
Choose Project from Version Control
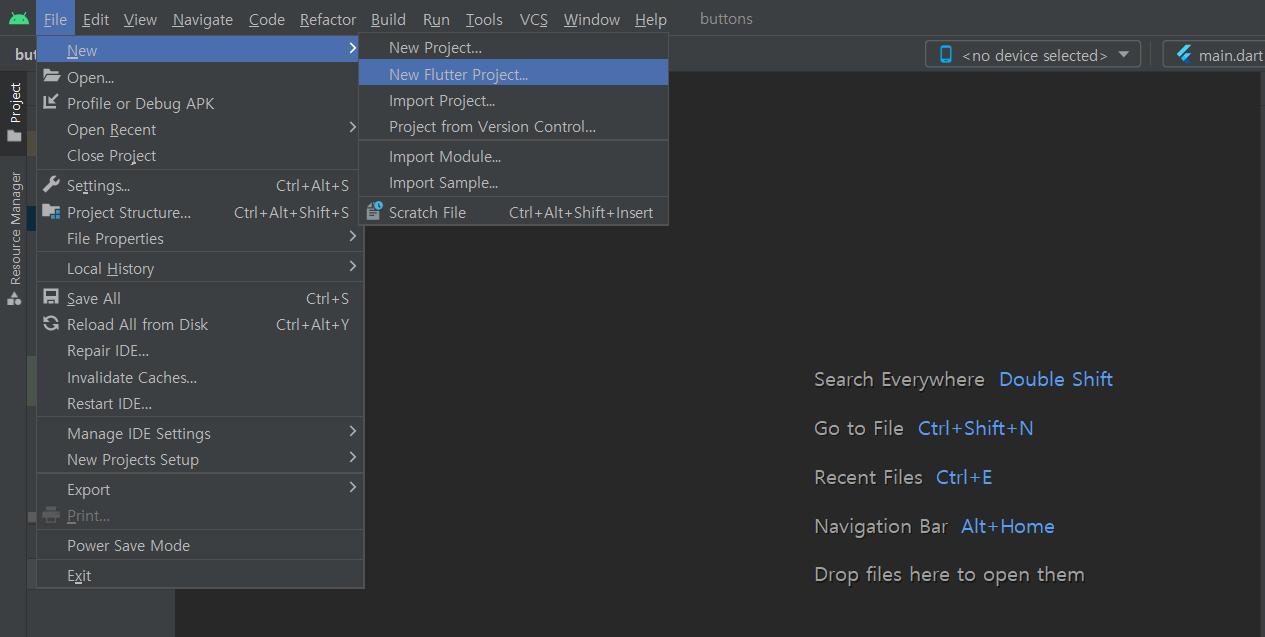pos(514,126)
